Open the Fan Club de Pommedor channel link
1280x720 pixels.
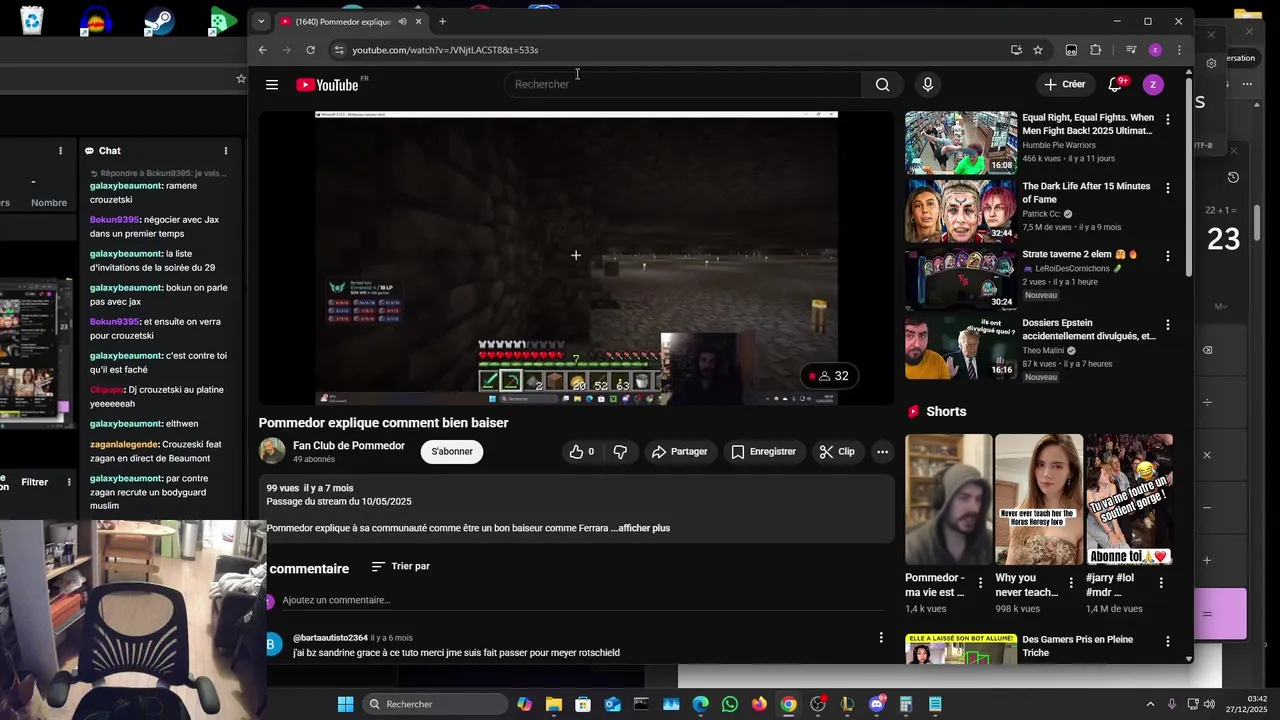pos(349,446)
